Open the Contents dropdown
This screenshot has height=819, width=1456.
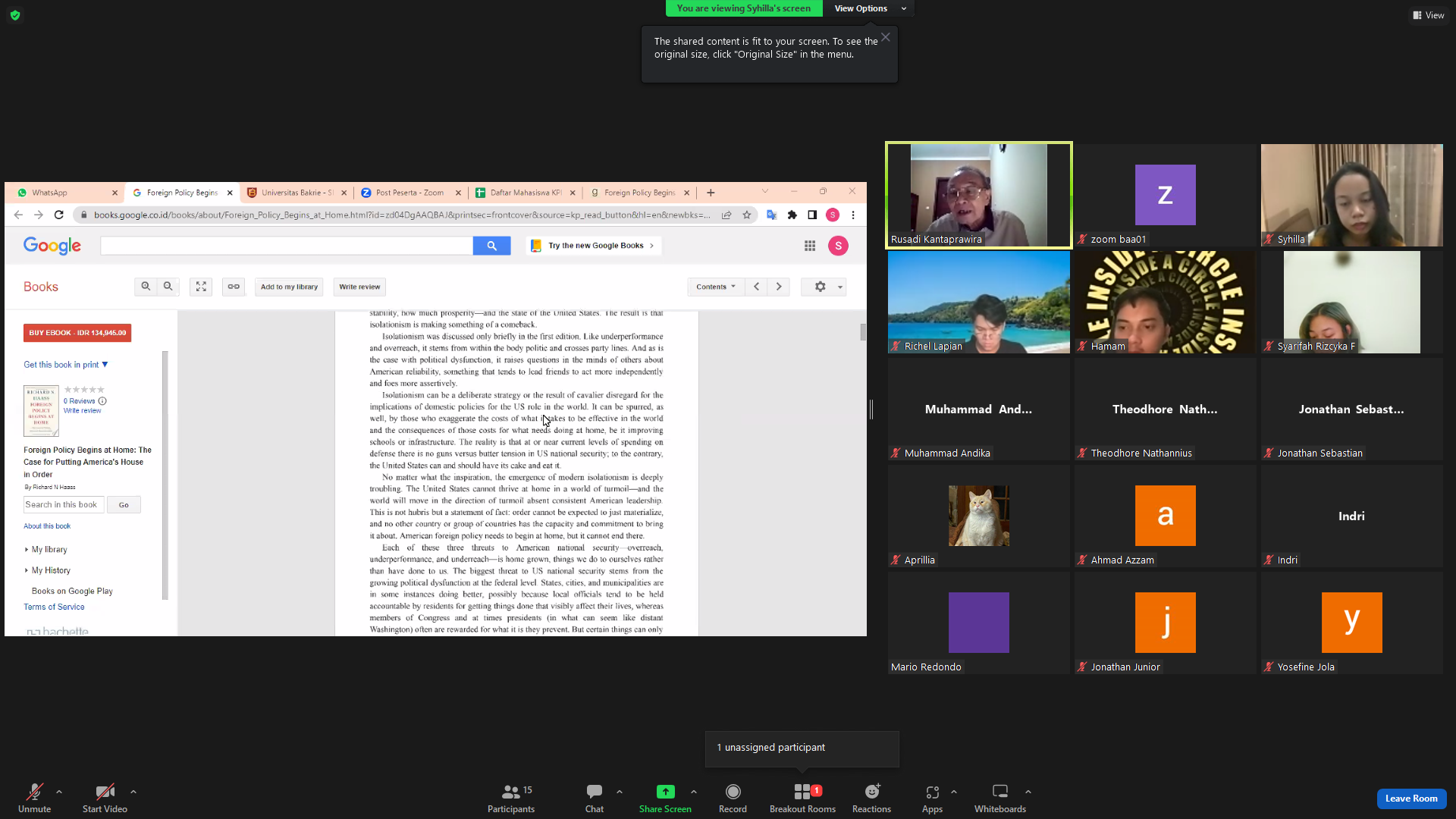716,287
